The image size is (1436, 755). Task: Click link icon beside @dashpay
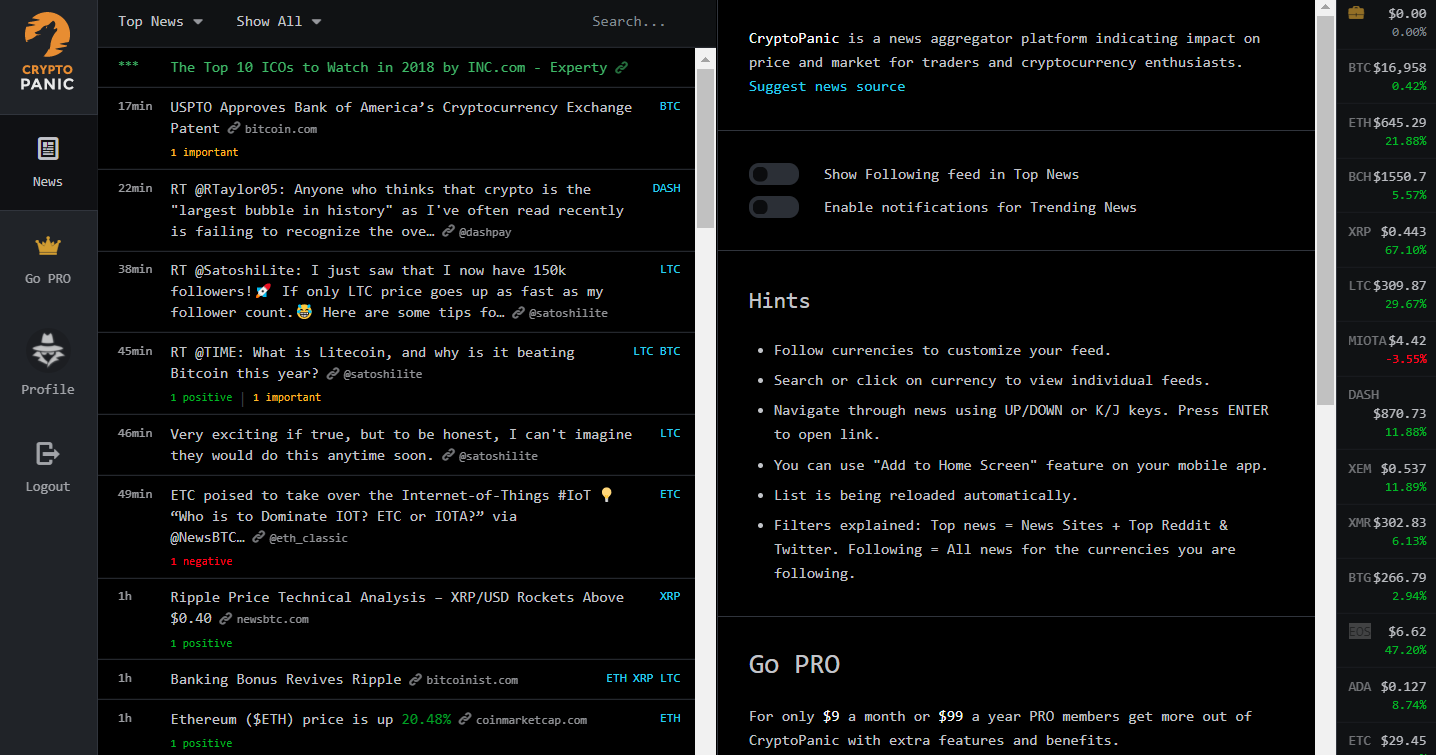click(x=448, y=232)
